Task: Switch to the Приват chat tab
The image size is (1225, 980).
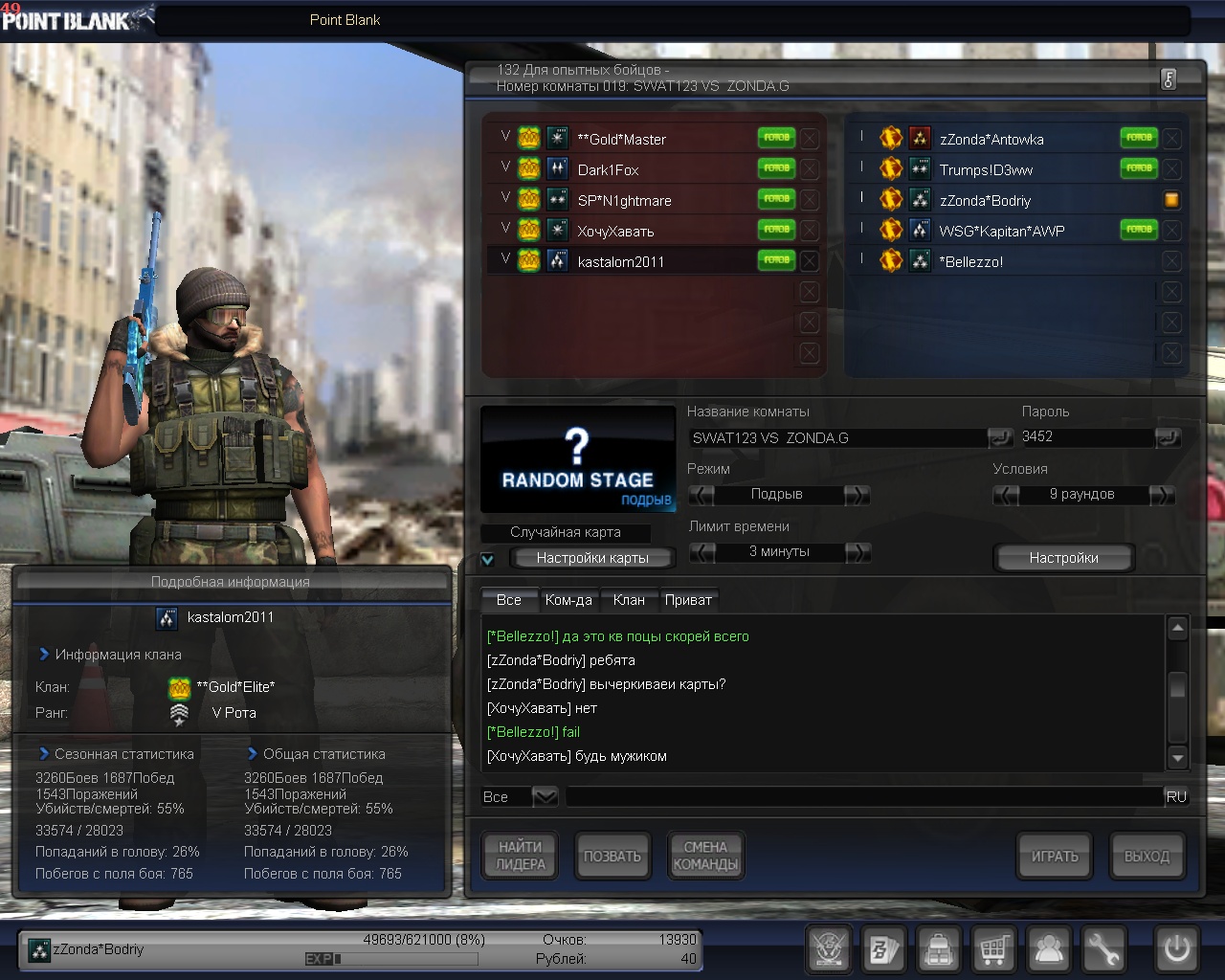Action: (688, 600)
